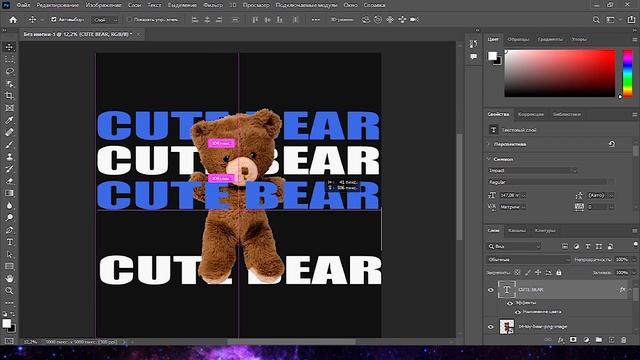Reset transform with circular arrow icon
The image size is (640, 360).
(611, 144)
